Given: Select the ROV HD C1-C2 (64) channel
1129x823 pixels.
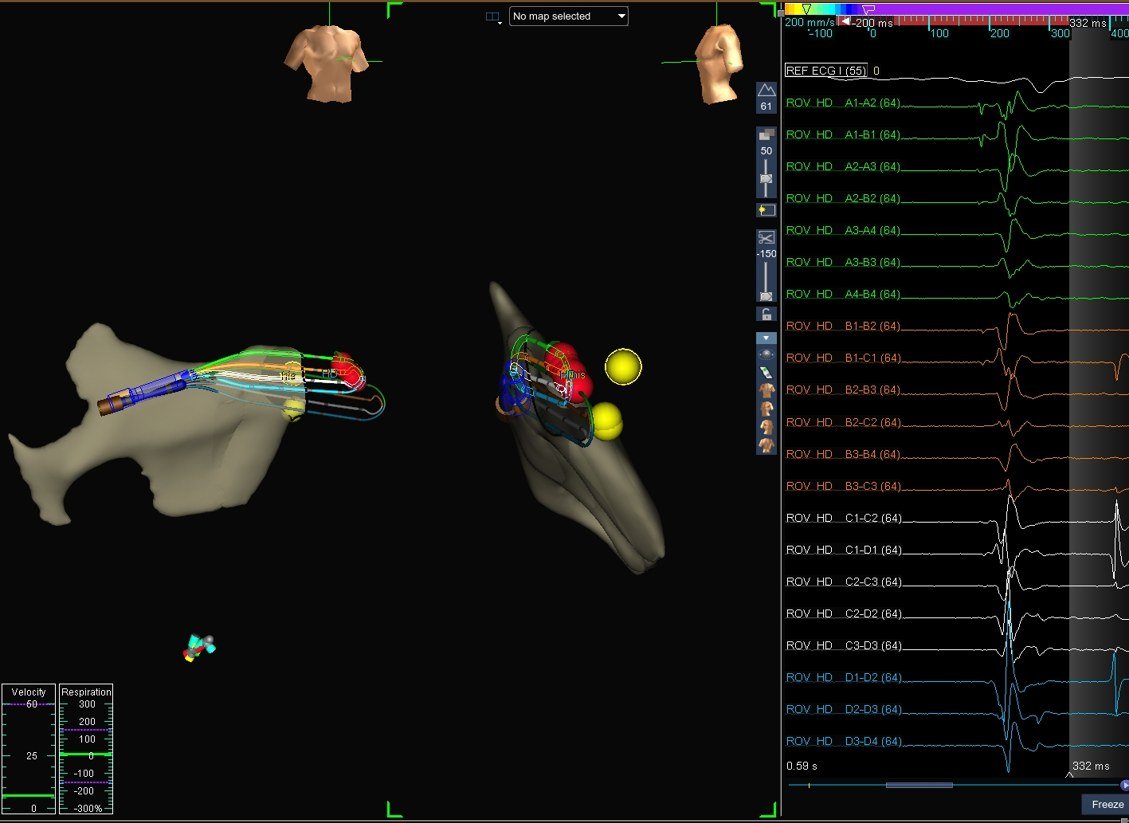Looking at the screenshot, I should point(843,518).
